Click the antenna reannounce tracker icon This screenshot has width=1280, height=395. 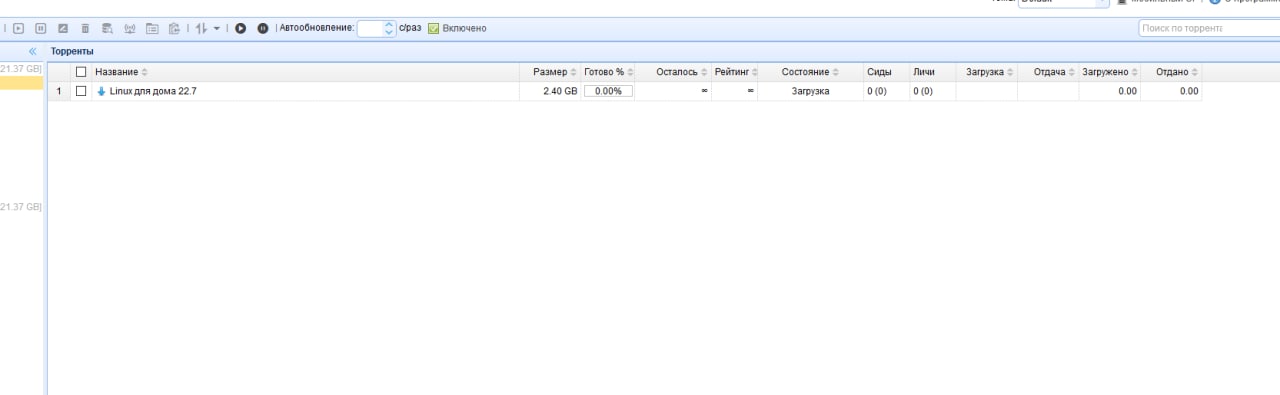(129, 28)
